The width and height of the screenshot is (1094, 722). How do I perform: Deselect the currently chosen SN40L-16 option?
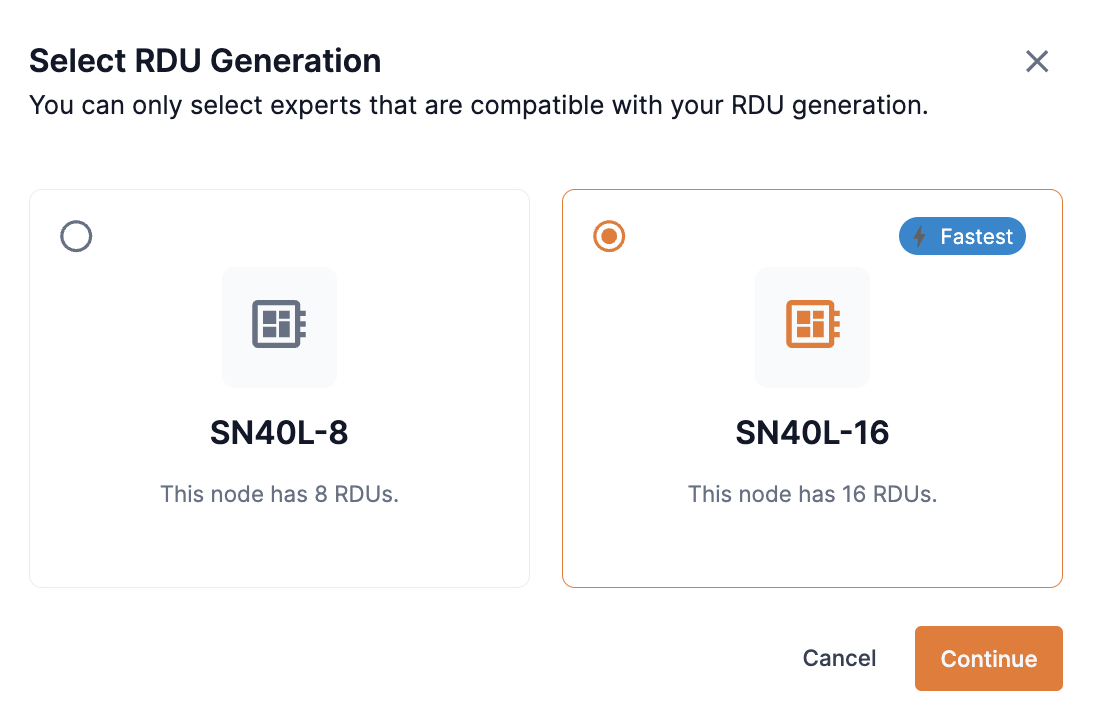coord(609,236)
